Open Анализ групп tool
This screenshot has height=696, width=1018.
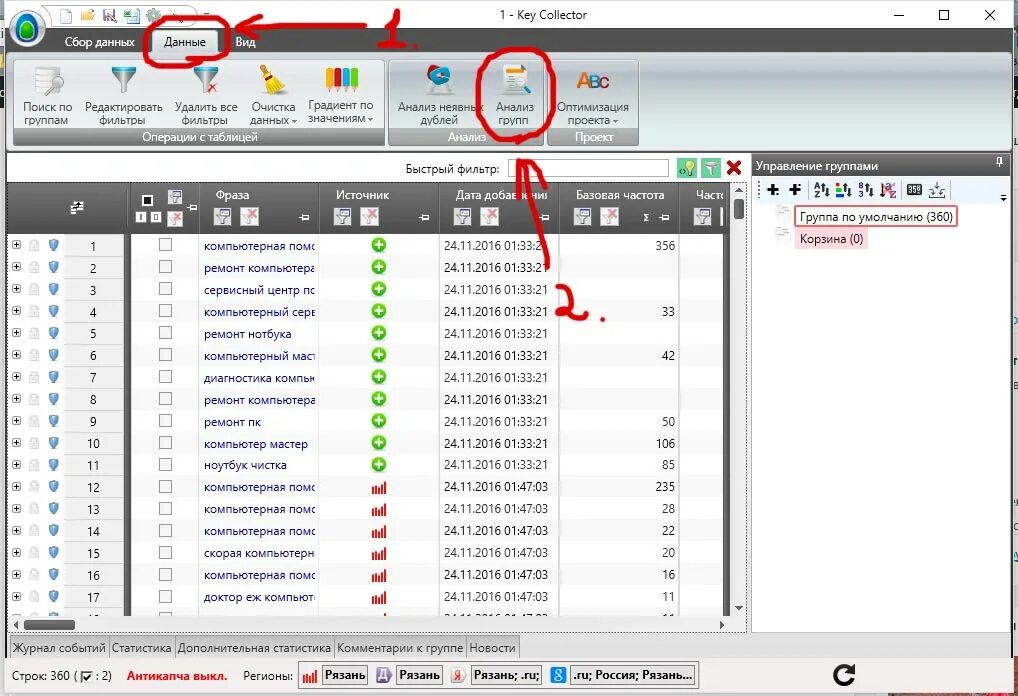[x=515, y=95]
